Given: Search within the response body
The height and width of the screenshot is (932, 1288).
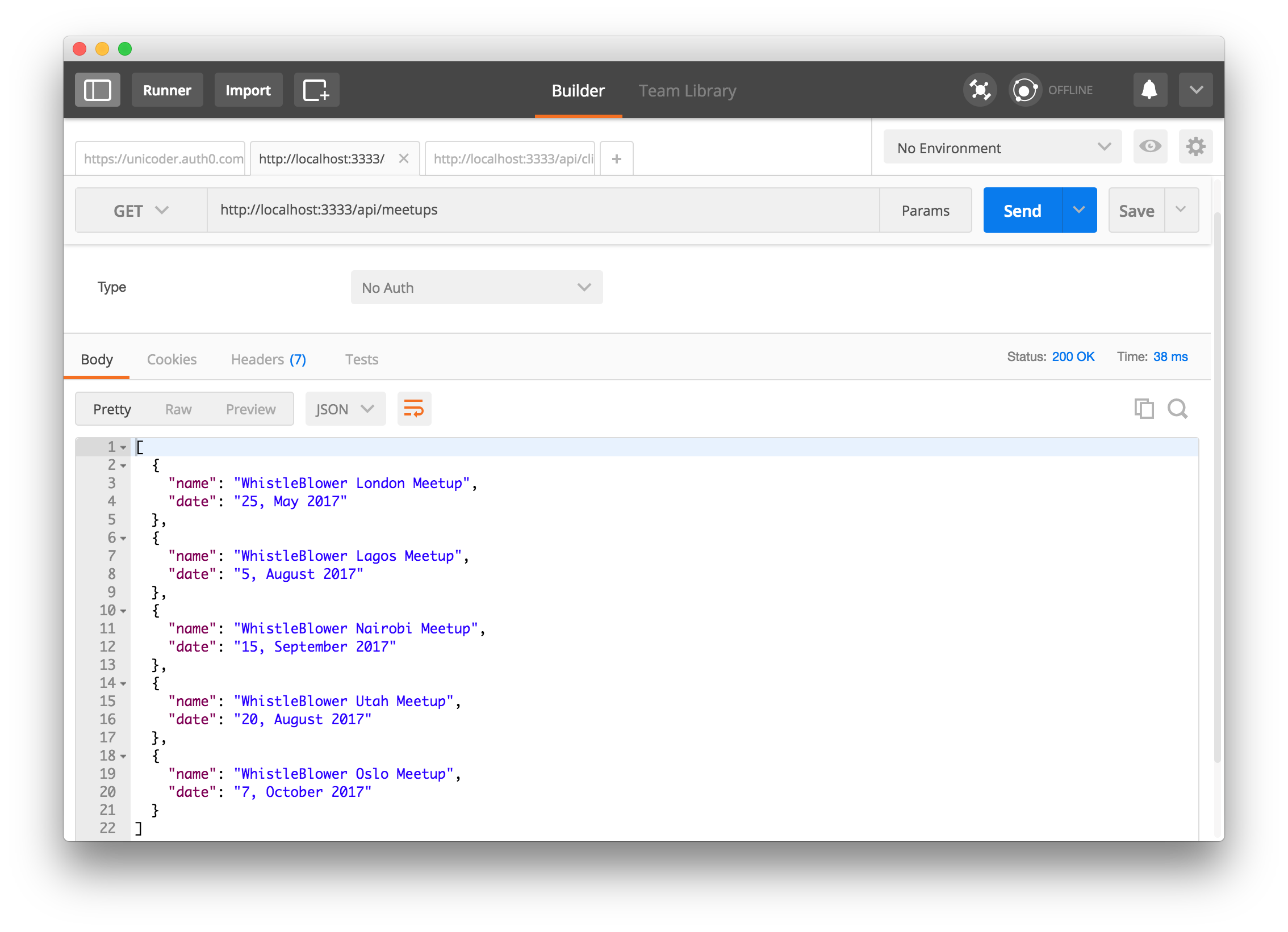Looking at the screenshot, I should [1177, 409].
